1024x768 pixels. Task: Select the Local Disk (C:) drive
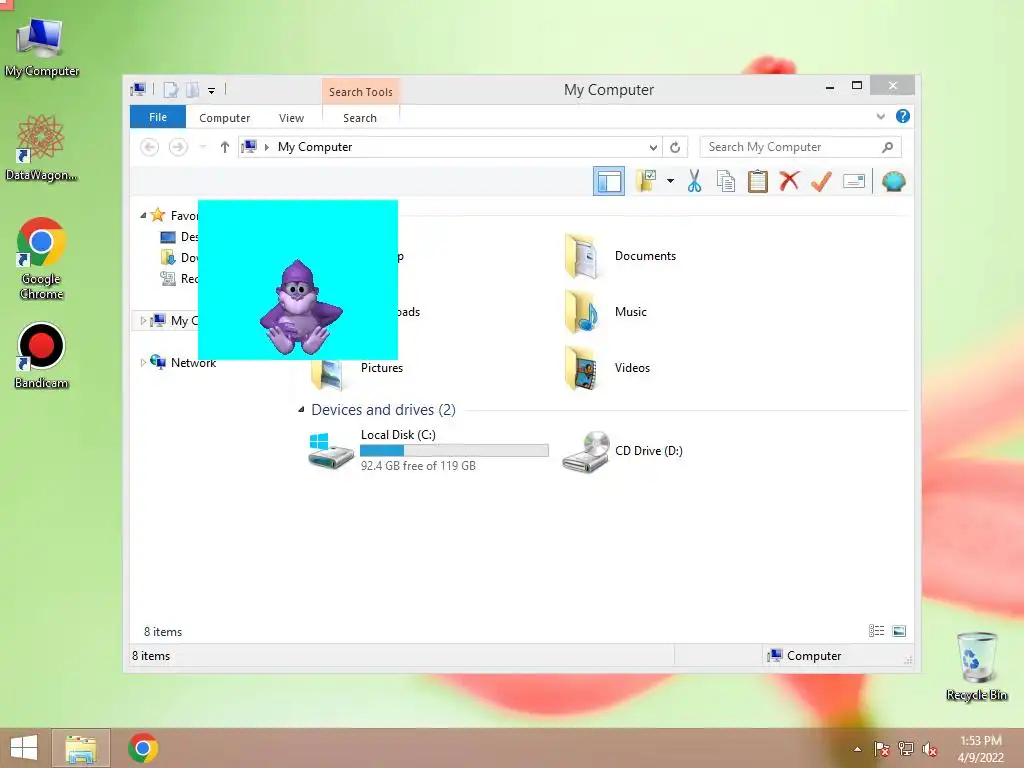pos(428,450)
